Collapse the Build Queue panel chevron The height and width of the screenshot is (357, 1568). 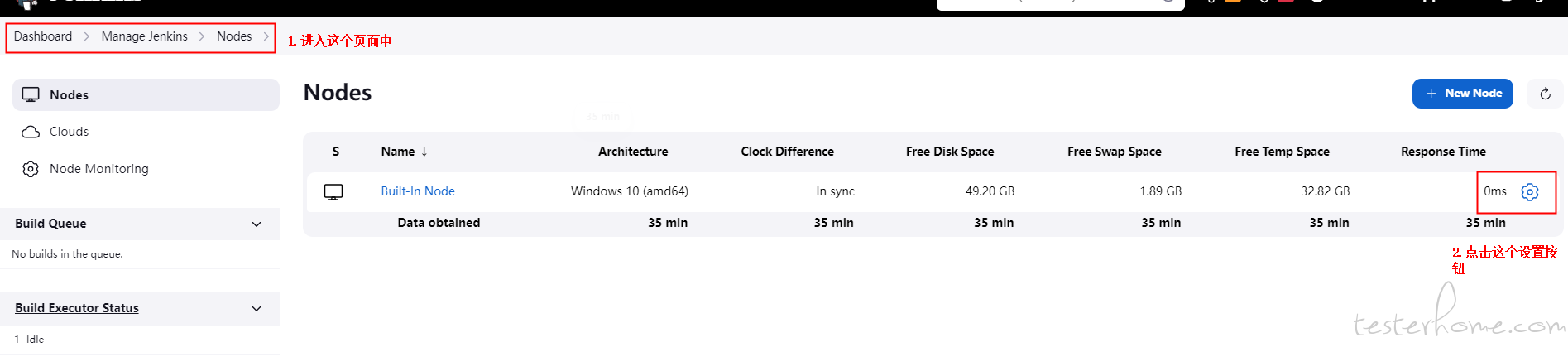[x=257, y=224]
